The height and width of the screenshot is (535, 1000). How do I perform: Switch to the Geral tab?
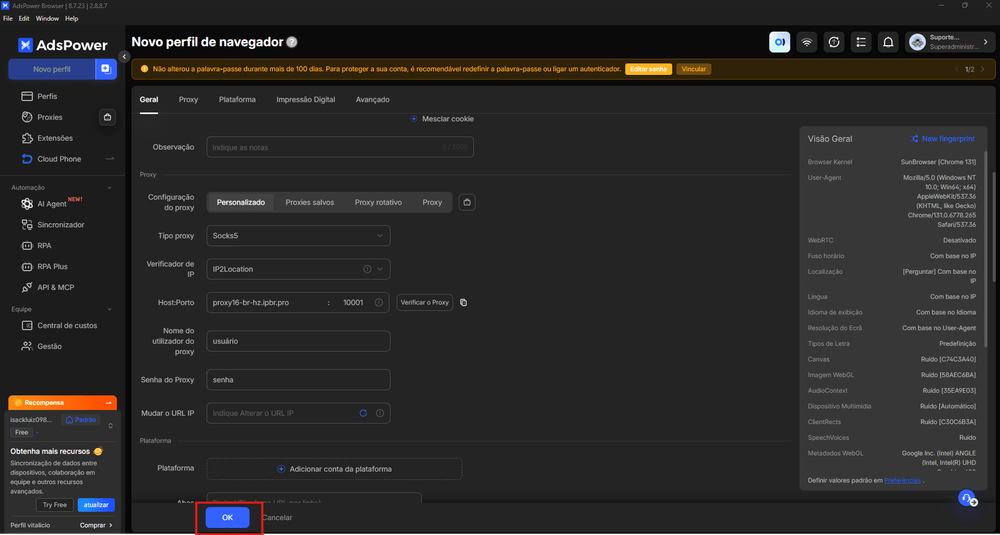point(149,100)
